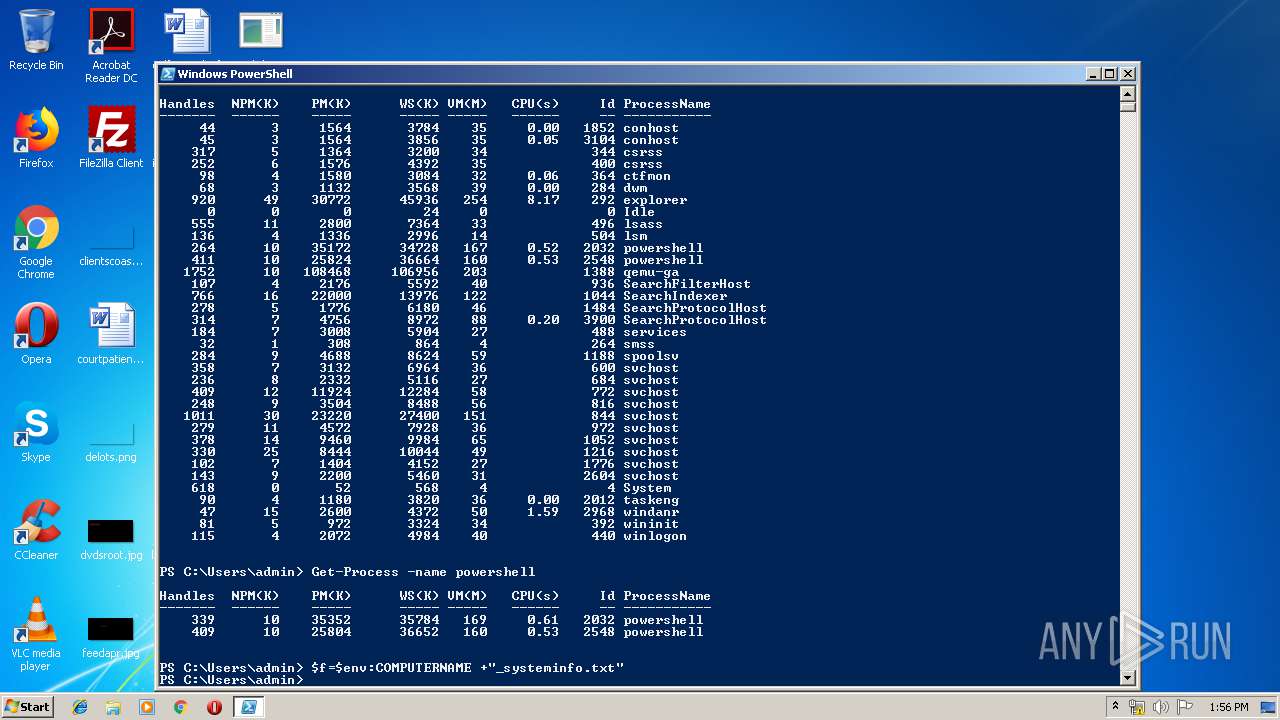Screen dimensions: 1280x720
Task: Open Internet Explorer from the taskbar
Action: tap(80, 707)
